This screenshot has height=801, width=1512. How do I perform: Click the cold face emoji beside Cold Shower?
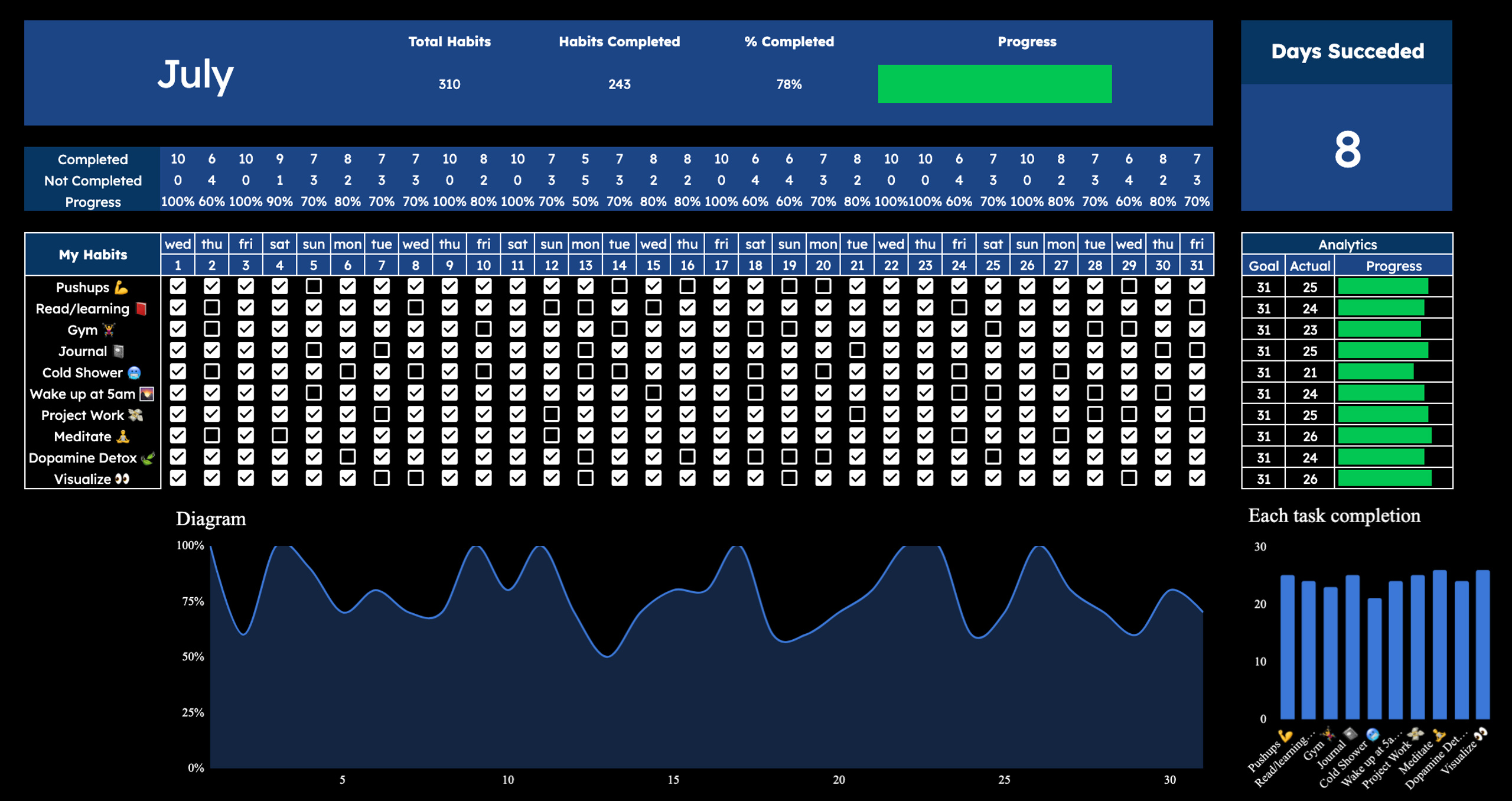coord(134,373)
